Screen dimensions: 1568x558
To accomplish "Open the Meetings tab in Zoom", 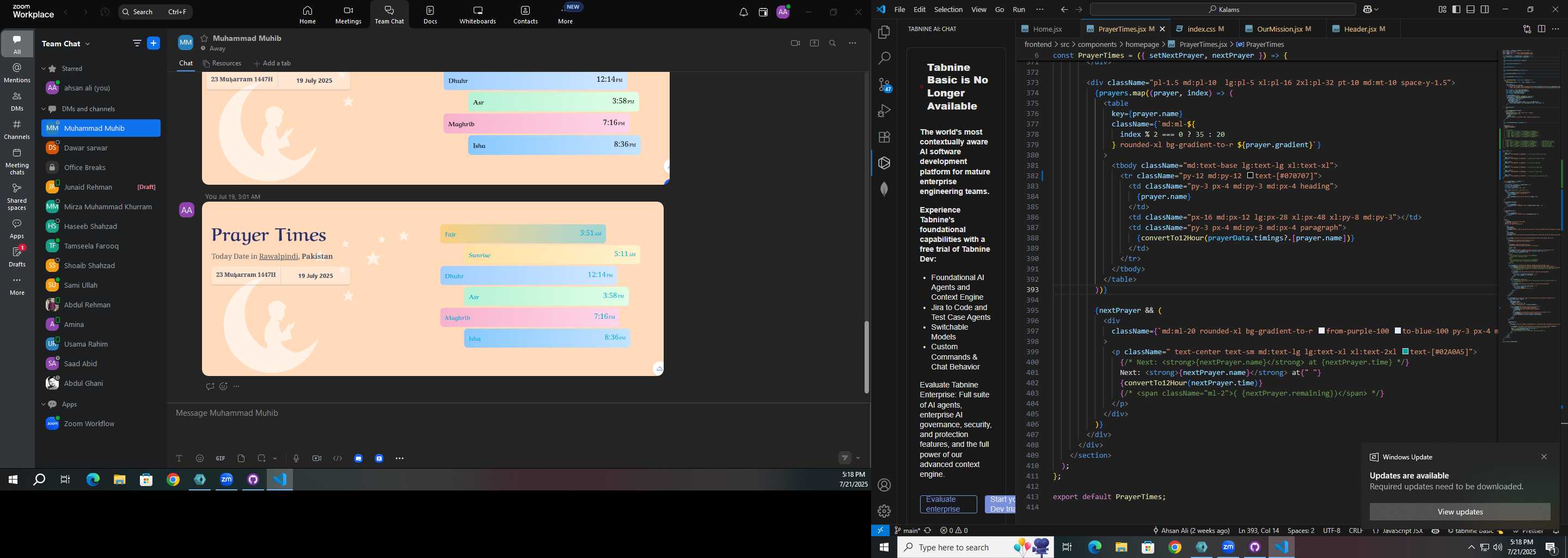I will [x=348, y=15].
